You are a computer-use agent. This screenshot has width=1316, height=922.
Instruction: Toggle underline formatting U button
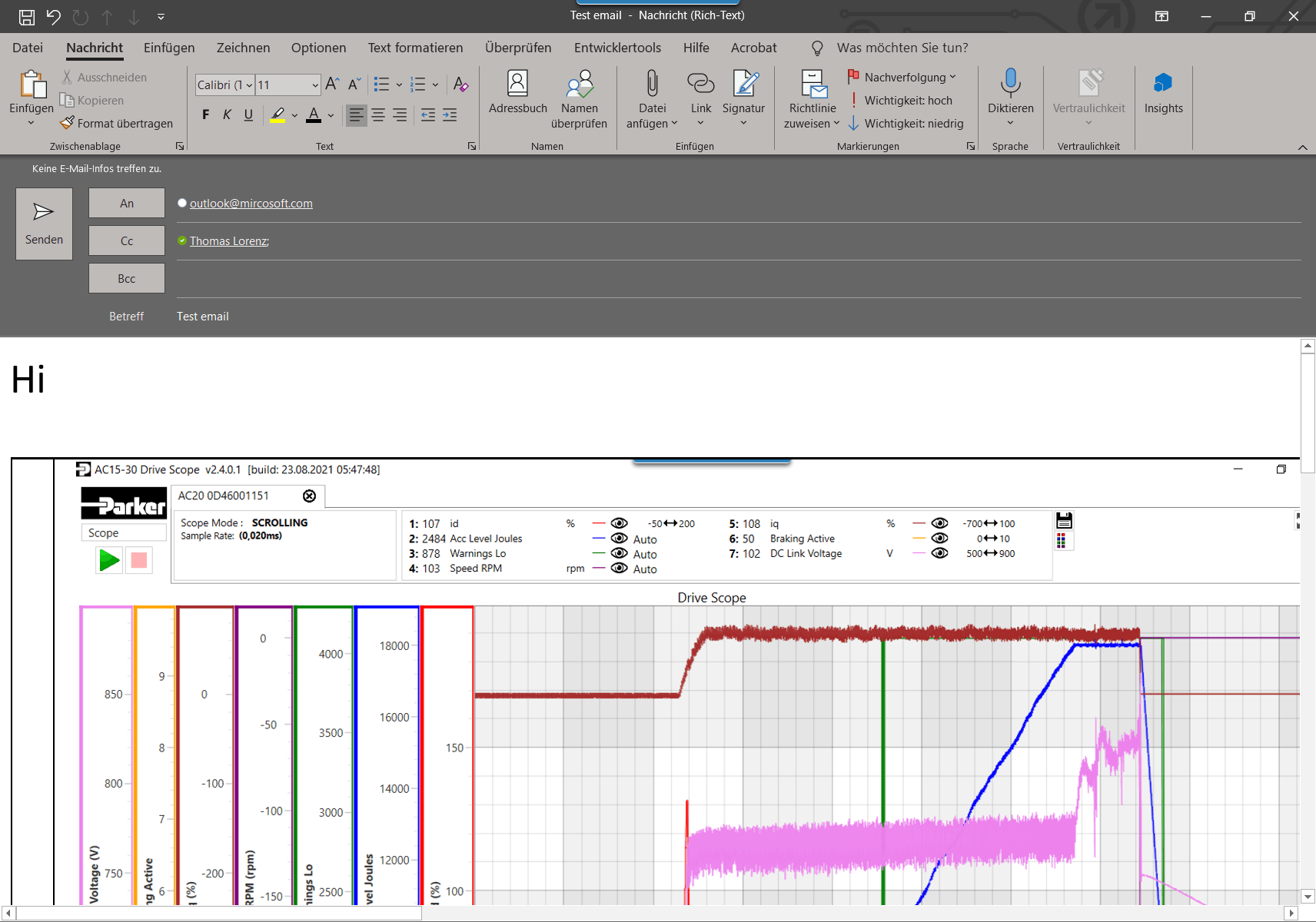pyautogui.click(x=248, y=115)
